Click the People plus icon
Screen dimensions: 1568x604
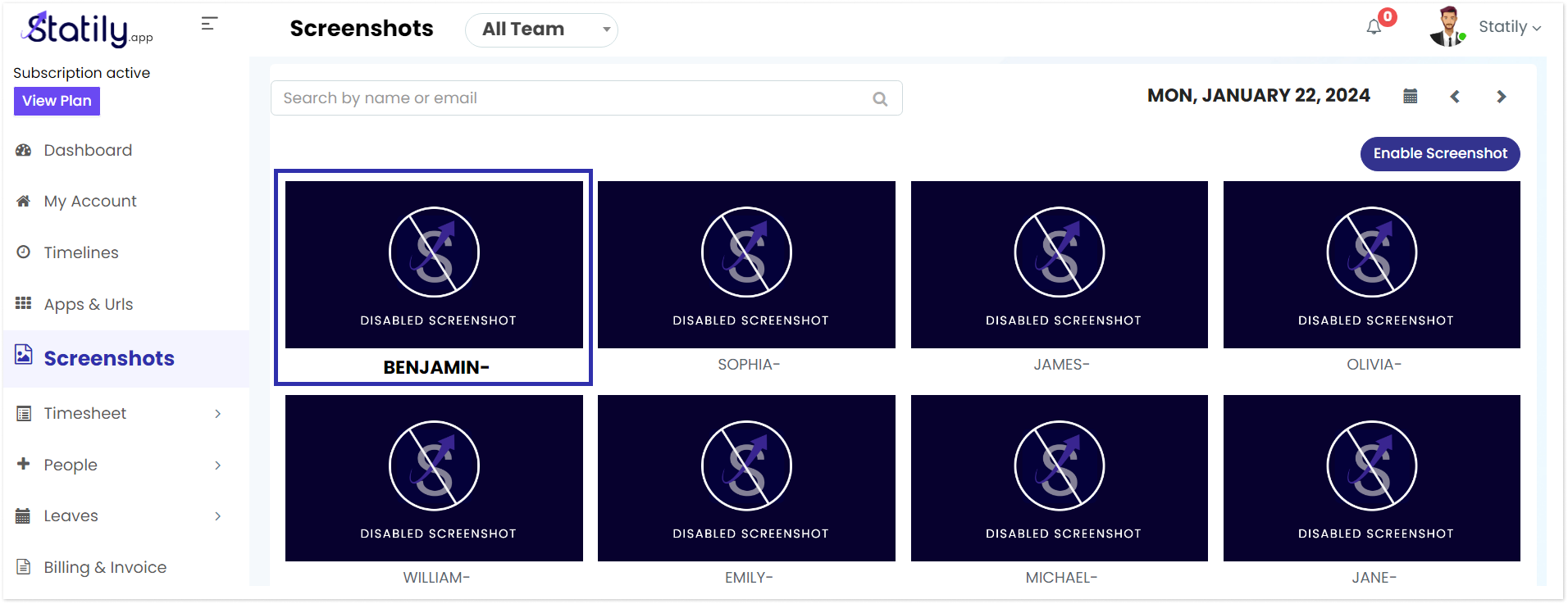tap(24, 464)
